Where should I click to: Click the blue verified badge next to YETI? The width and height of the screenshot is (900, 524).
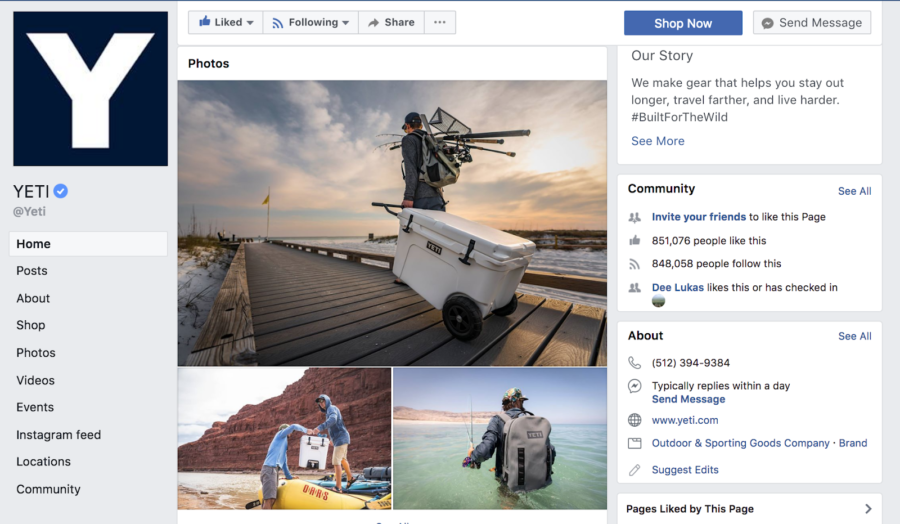[x=60, y=191]
